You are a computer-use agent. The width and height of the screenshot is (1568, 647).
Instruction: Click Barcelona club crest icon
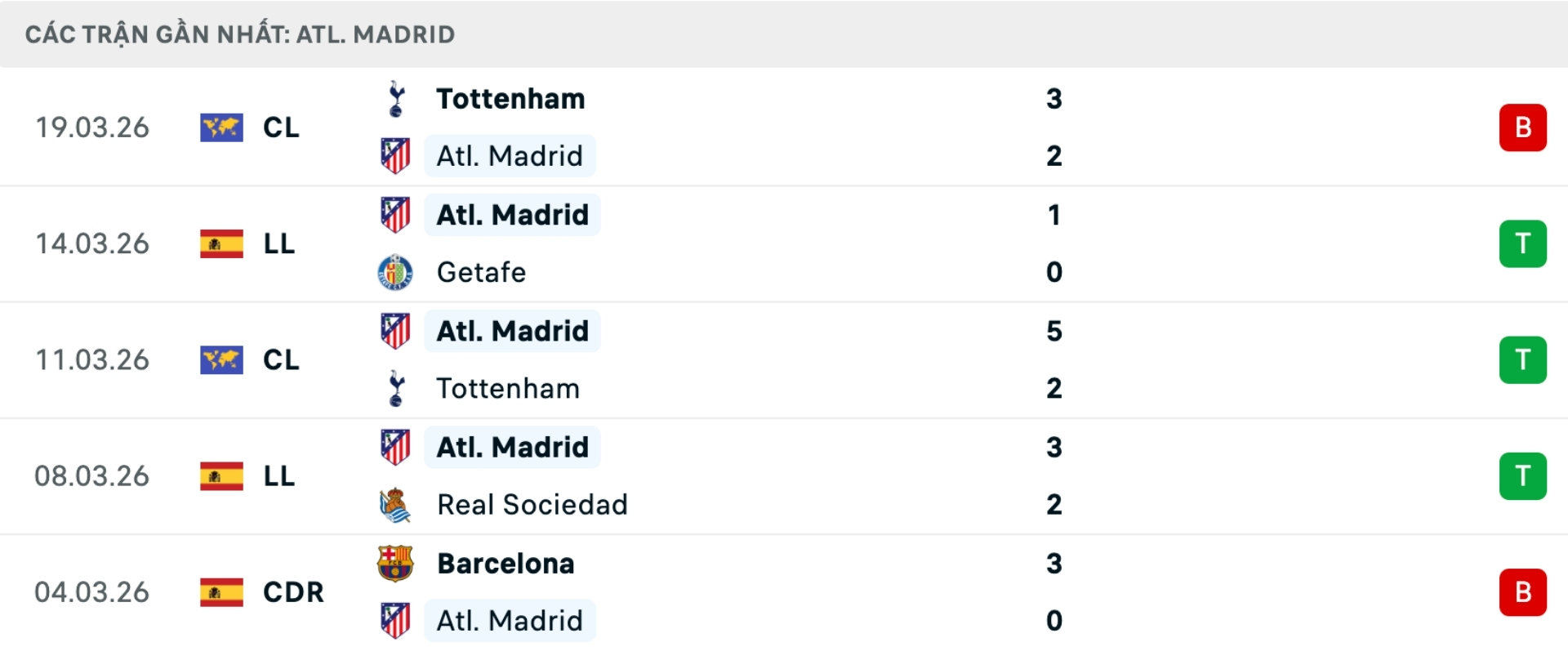[395, 564]
